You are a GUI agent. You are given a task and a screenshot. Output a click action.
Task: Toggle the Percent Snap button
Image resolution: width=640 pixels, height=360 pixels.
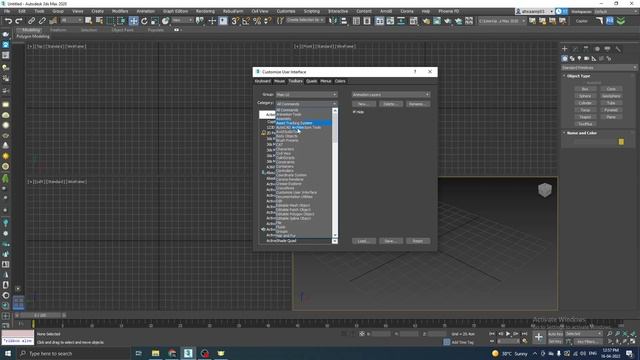tap(257, 21)
